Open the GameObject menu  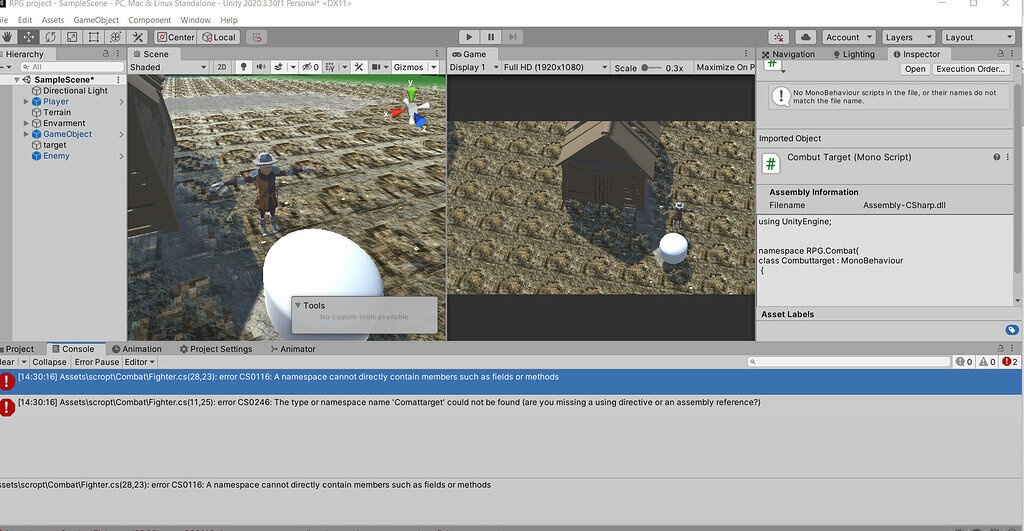pos(96,20)
